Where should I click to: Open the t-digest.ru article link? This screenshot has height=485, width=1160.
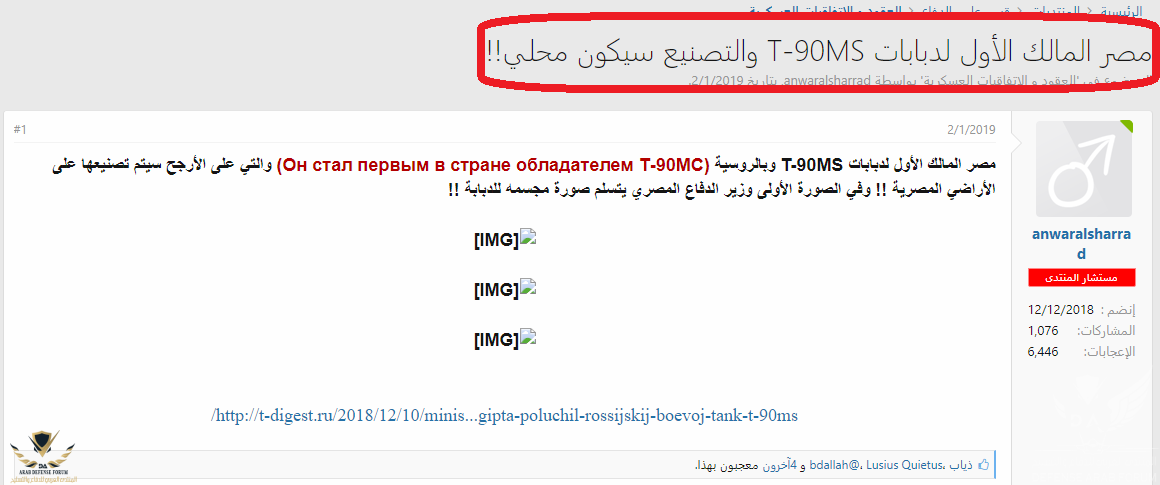point(505,414)
